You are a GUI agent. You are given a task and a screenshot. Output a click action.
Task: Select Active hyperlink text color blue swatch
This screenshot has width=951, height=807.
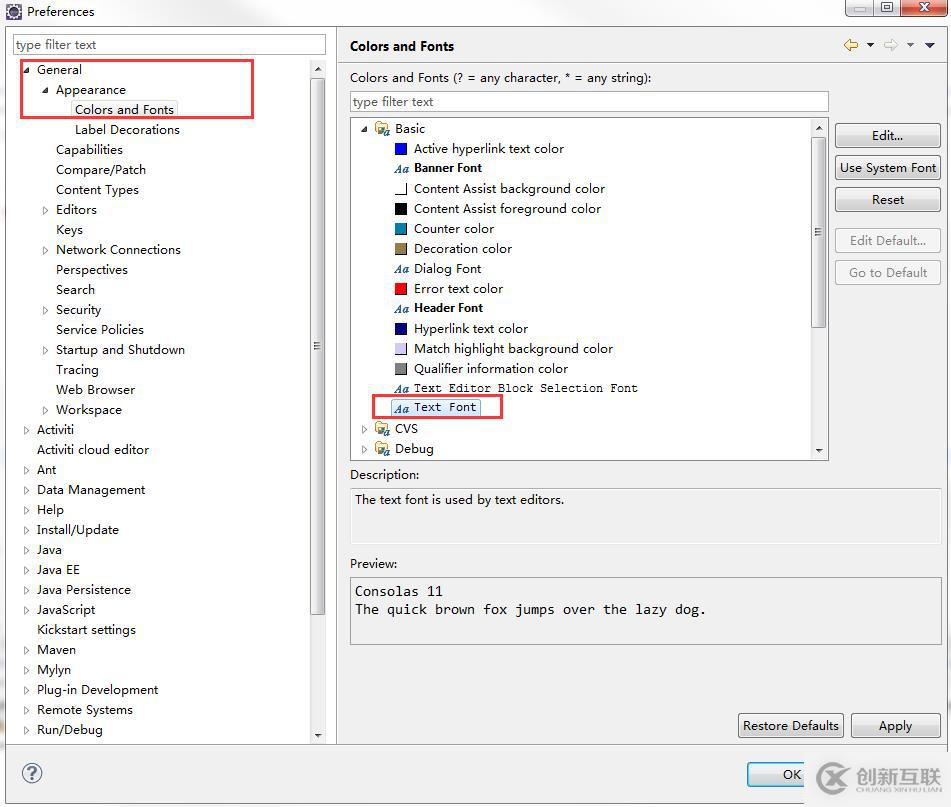coord(401,149)
